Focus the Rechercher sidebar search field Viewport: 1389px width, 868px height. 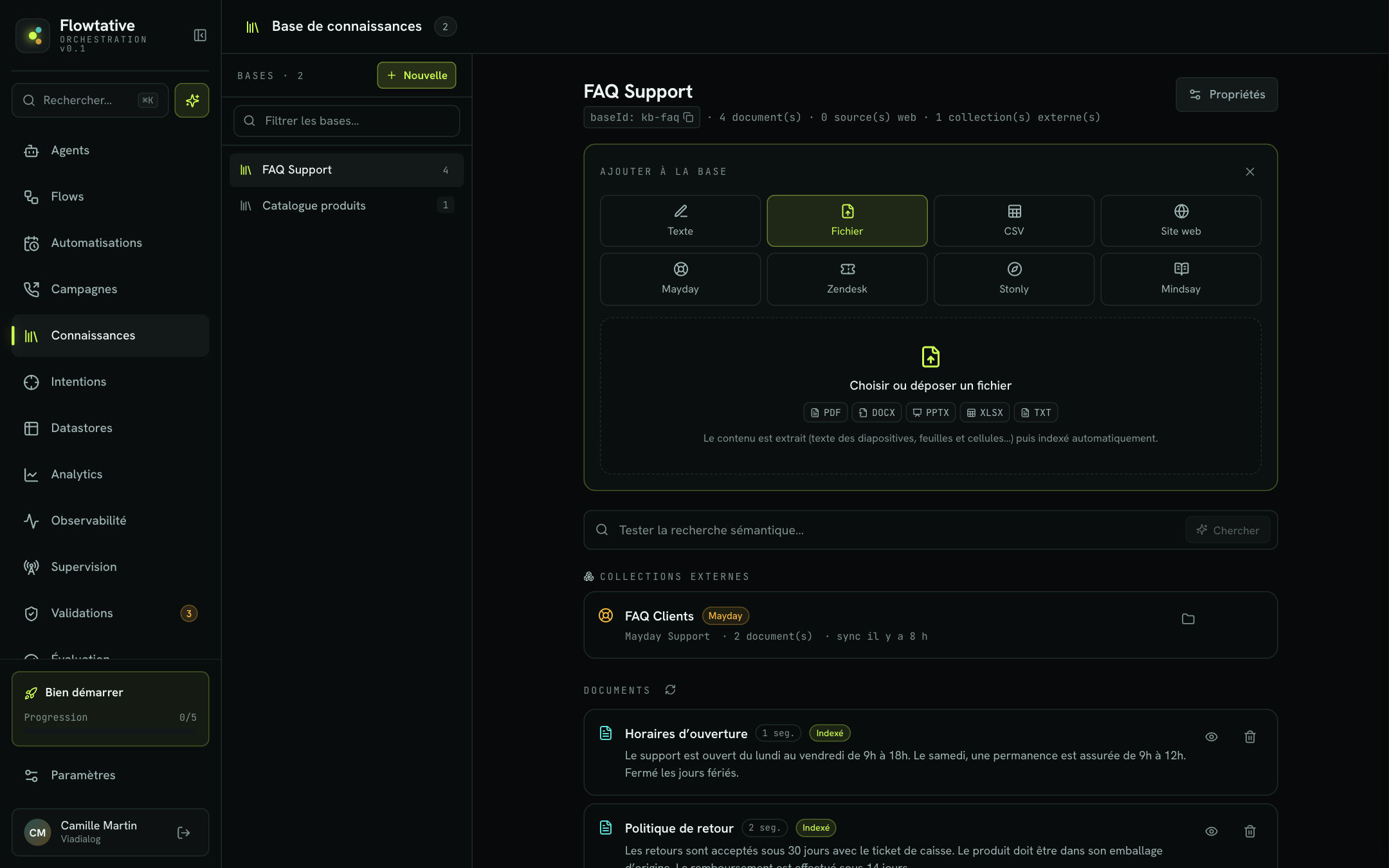[90, 100]
